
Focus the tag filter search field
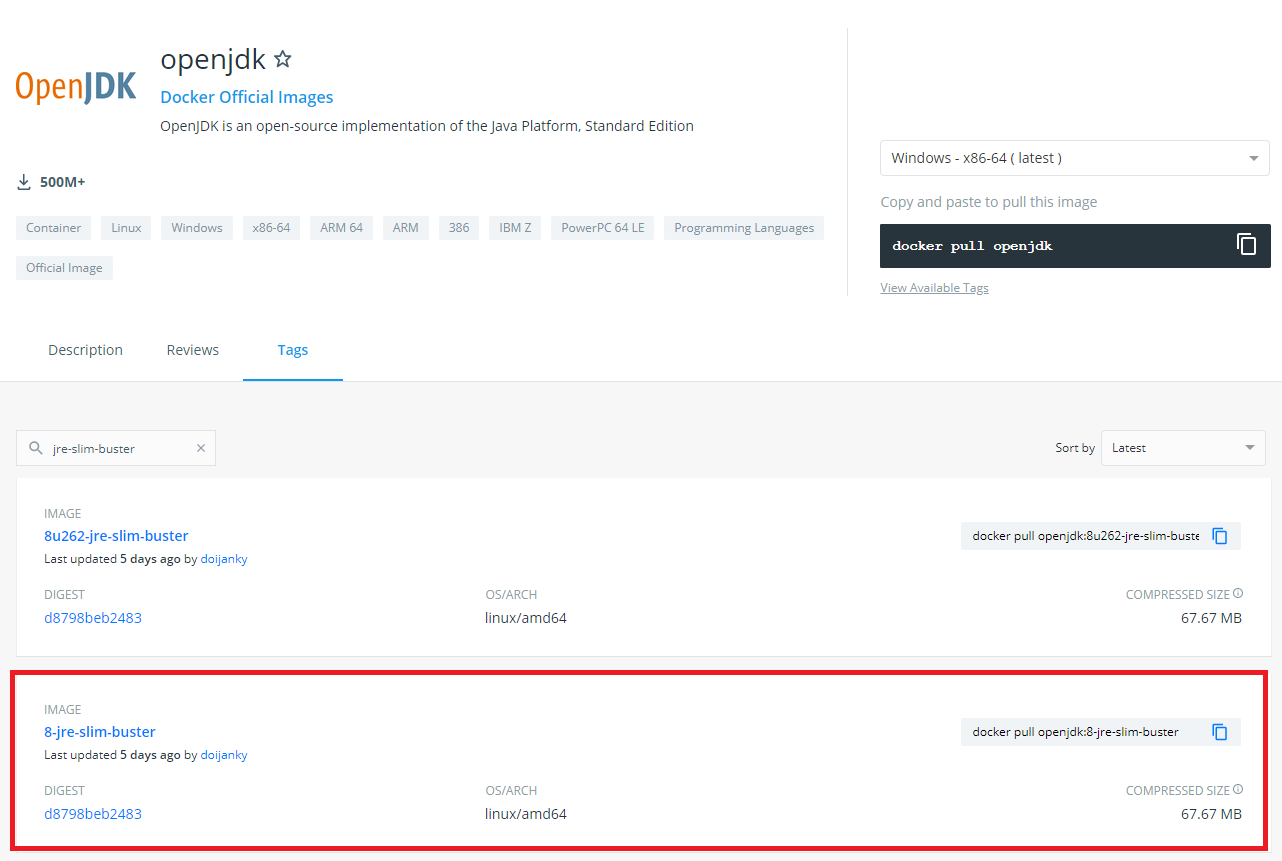pos(116,448)
